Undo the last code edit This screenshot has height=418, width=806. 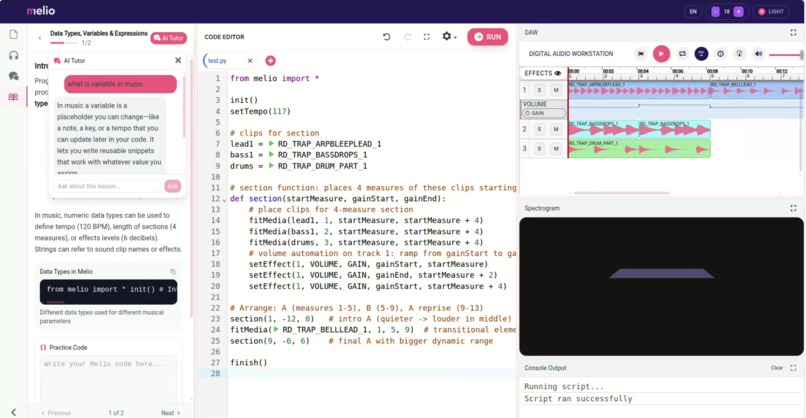[x=387, y=37]
